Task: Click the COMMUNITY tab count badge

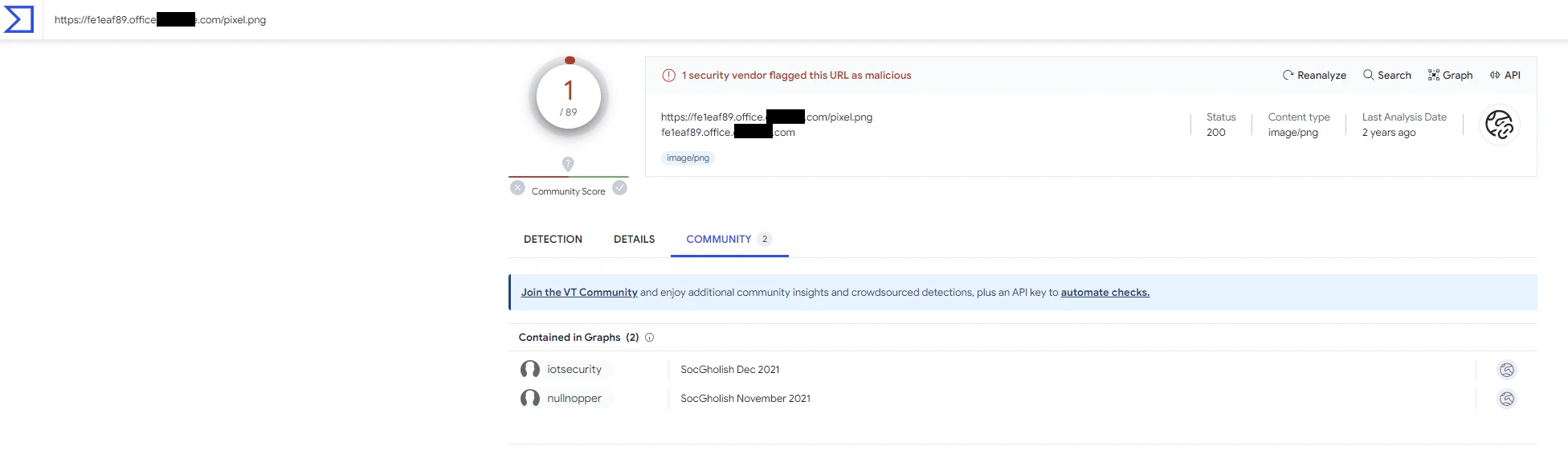Action: click(766, 240)
